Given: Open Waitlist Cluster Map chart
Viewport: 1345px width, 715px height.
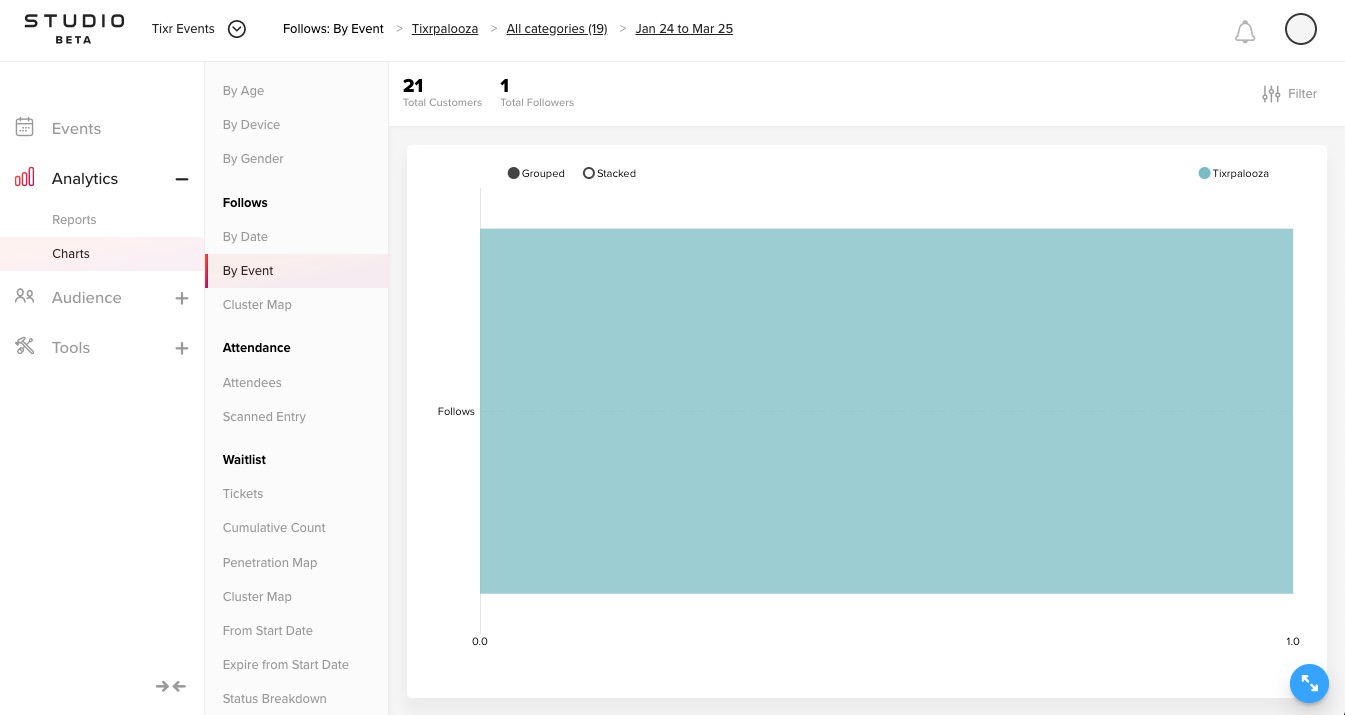Looking at the screenshot, I should 257,597.
